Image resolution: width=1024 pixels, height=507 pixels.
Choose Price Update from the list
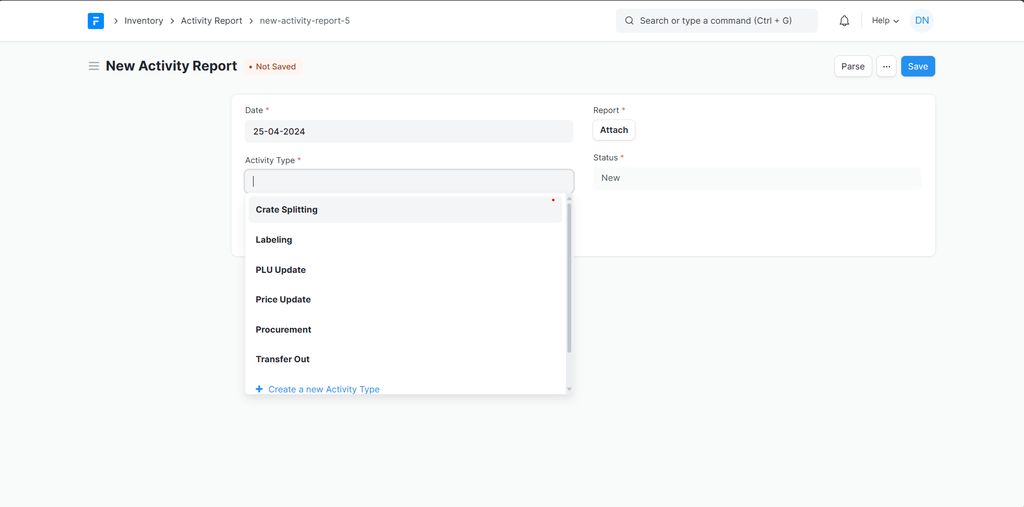point(405,299)
